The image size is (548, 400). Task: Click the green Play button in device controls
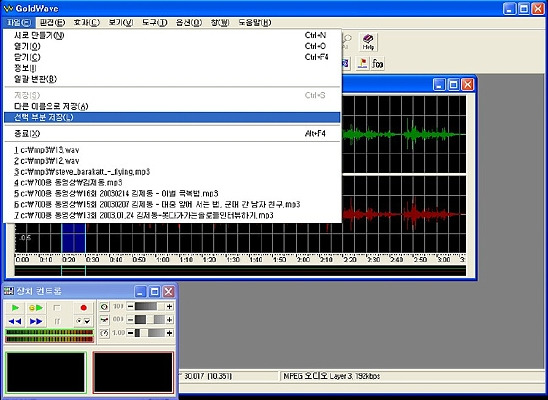pos(15,308)
